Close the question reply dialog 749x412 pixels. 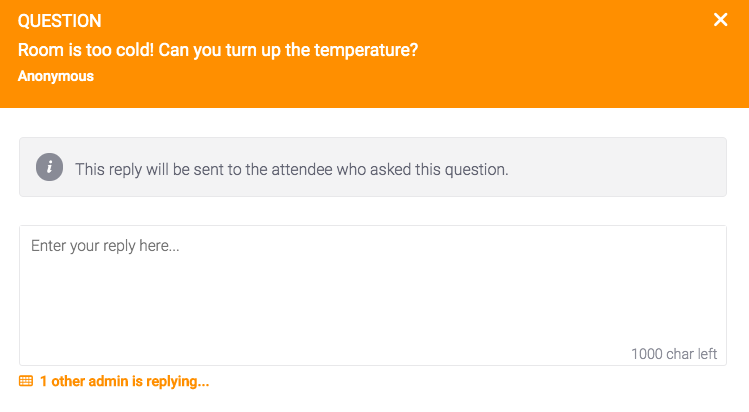720,20
